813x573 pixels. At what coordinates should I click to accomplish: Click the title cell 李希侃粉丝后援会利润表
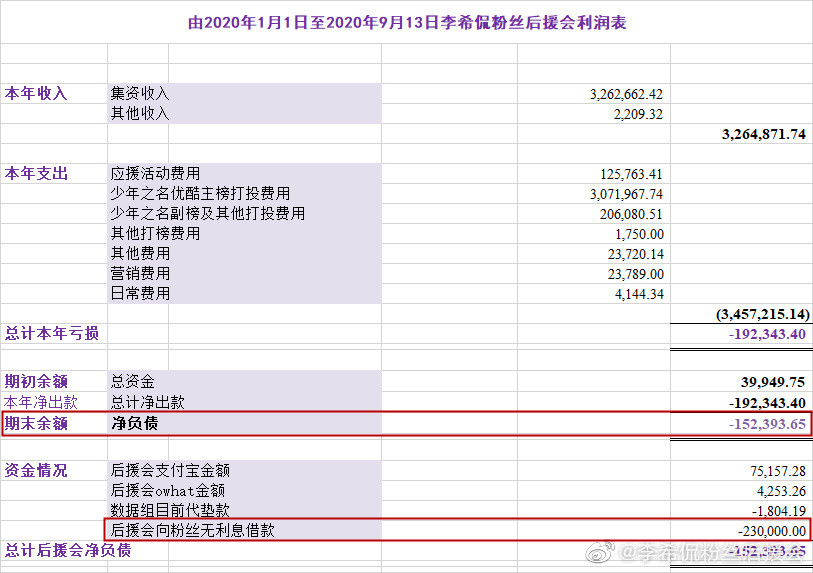407,23
